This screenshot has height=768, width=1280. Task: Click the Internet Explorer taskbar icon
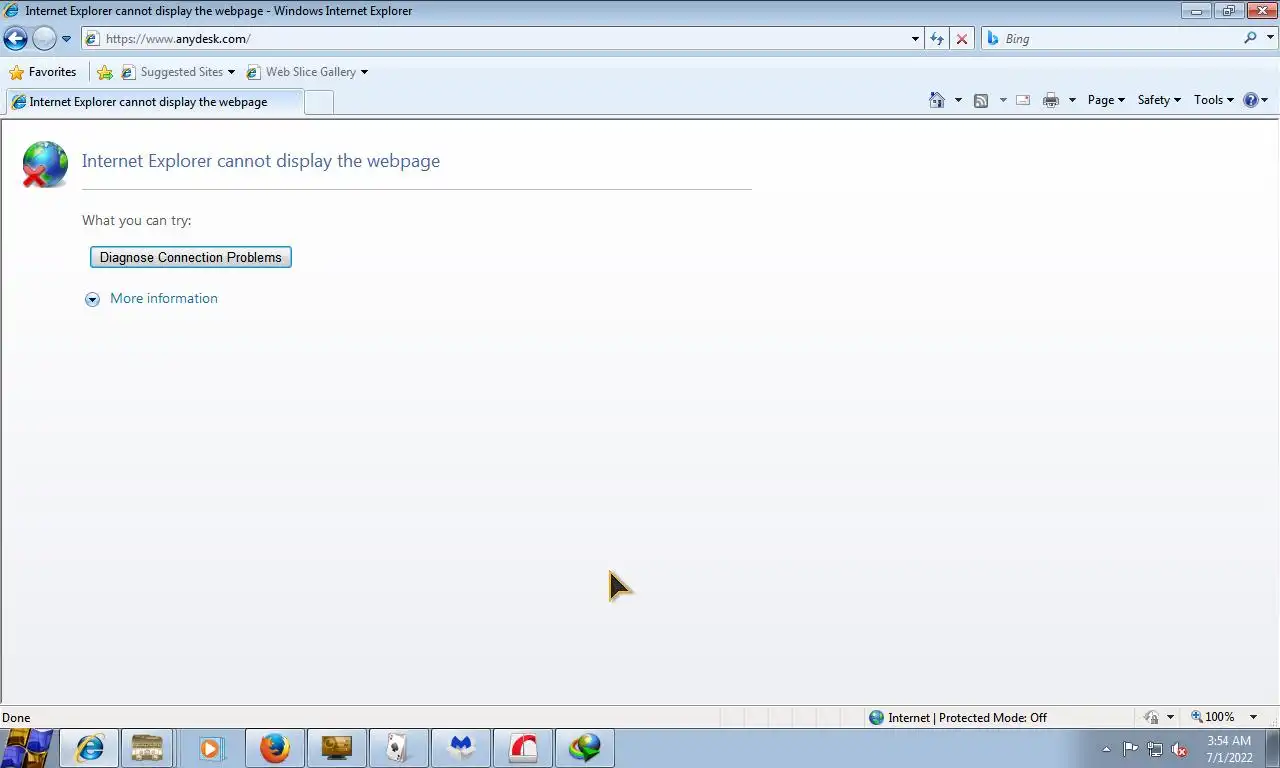point(89,748)
